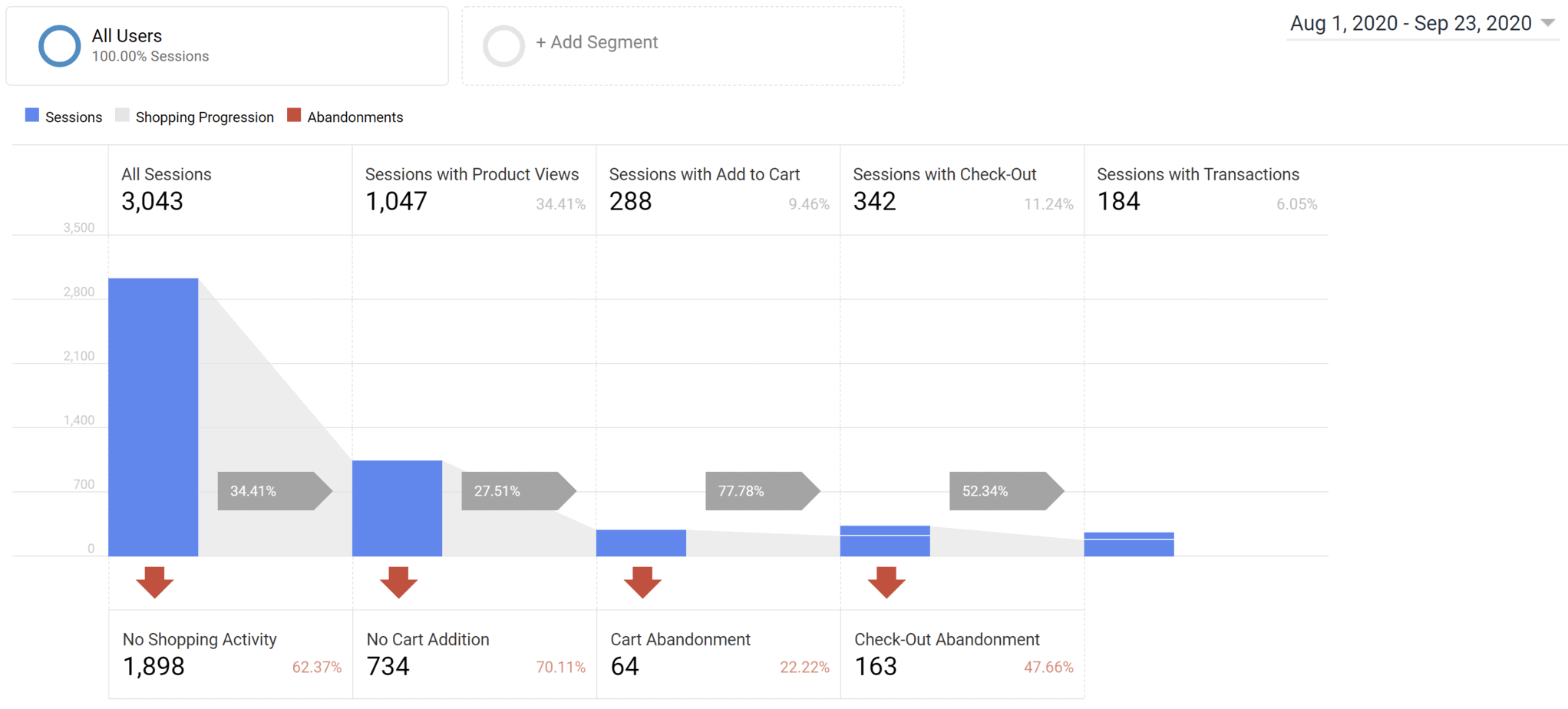Click the 100.00% Sessions subtitle
This screenshot has height=709, width=1568.
[150, 56]
